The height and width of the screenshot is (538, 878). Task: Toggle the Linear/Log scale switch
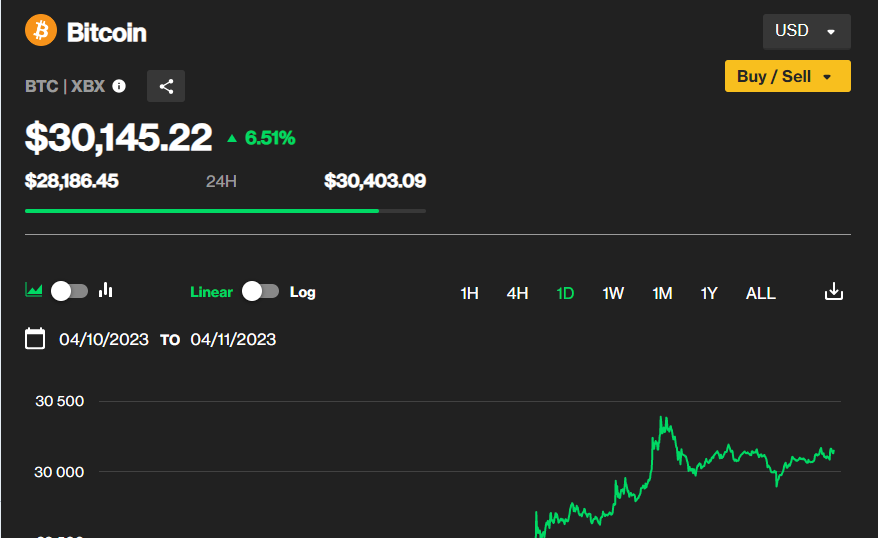click(261, 291)
